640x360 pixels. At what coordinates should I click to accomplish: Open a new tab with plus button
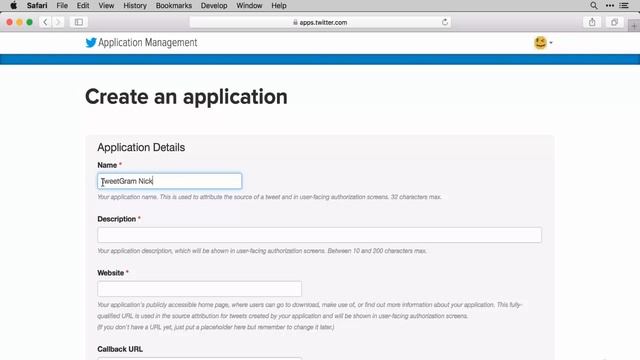(x=634, y=26)
